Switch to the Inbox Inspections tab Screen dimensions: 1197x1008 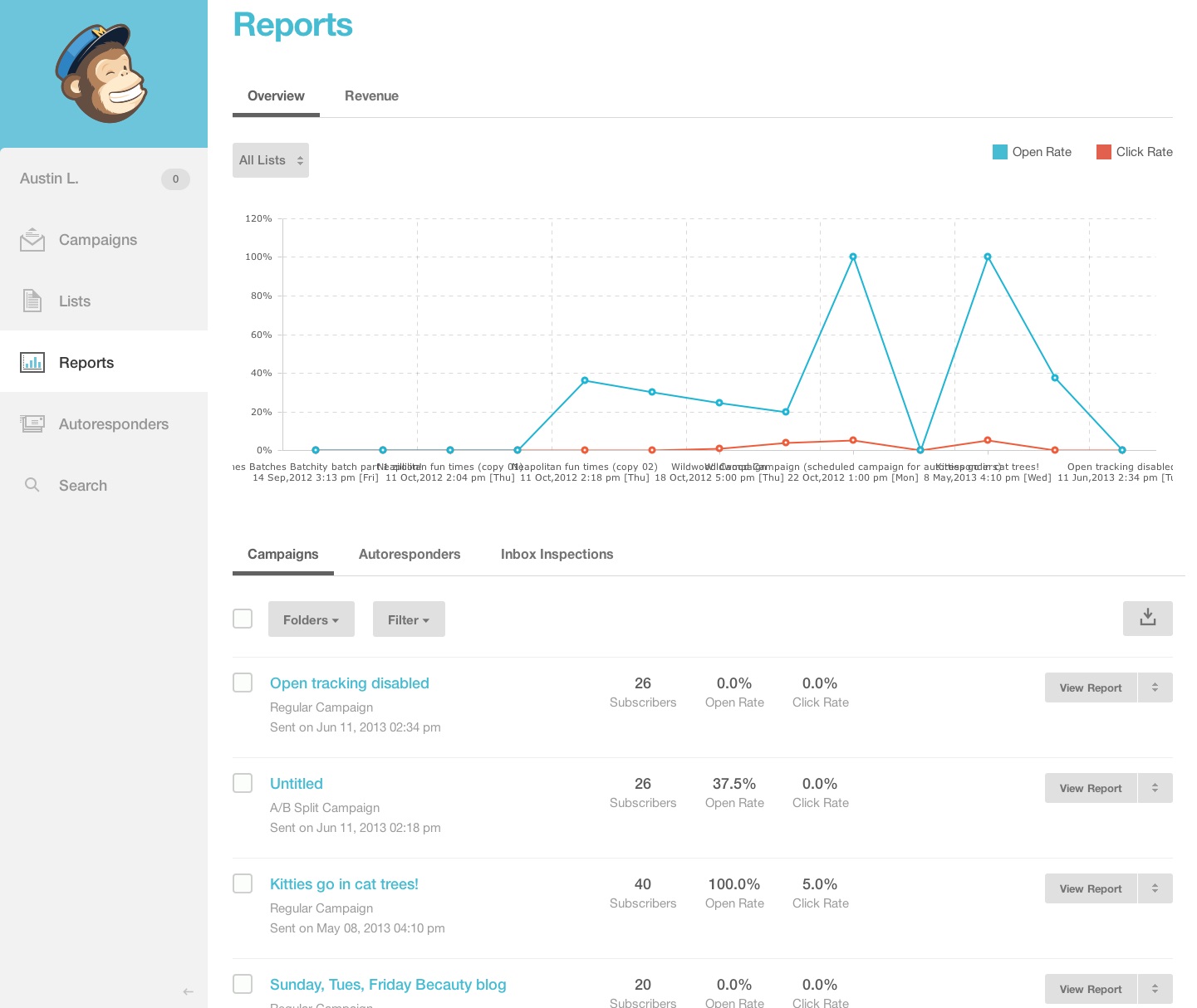[557, 555]
